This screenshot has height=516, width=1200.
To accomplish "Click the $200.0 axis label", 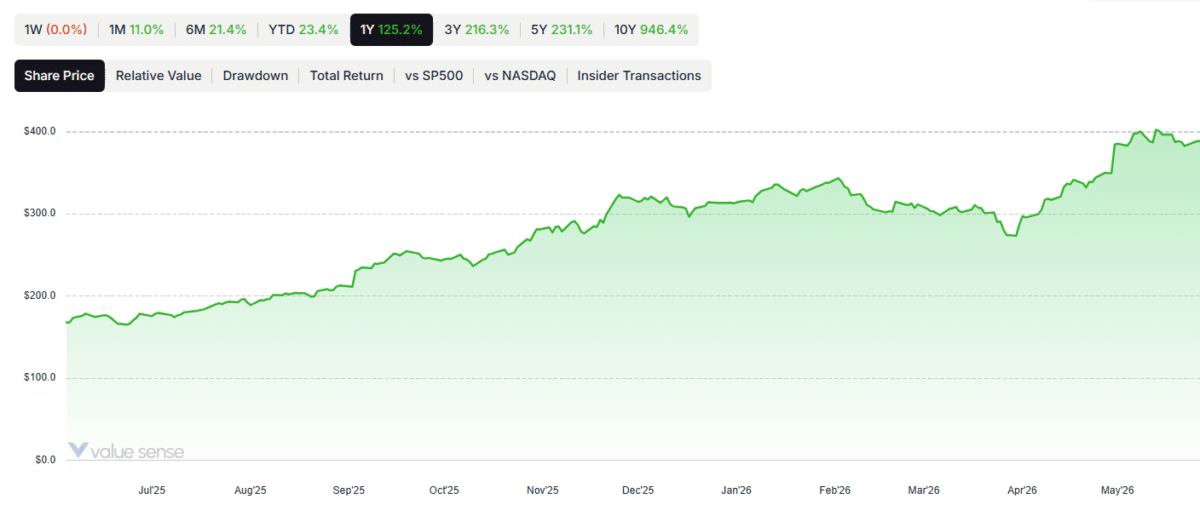I will coord(40,296).
